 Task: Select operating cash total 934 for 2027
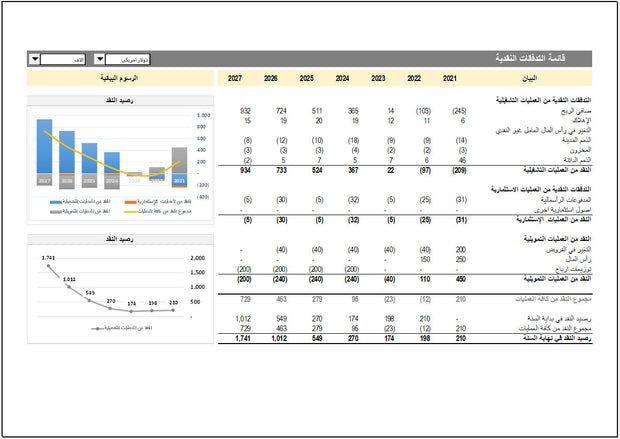245,170
